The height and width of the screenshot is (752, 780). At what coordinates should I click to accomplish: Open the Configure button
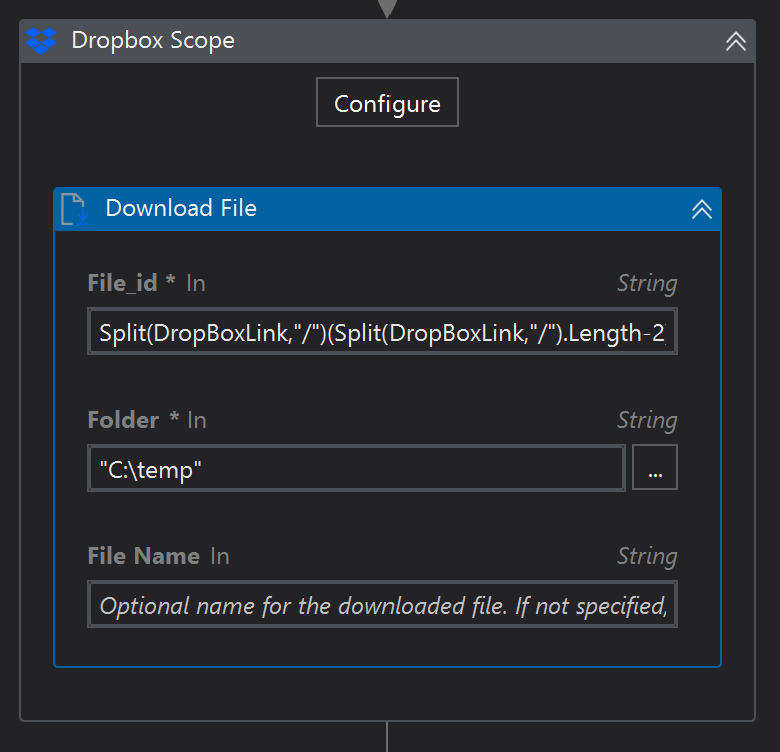387,102
